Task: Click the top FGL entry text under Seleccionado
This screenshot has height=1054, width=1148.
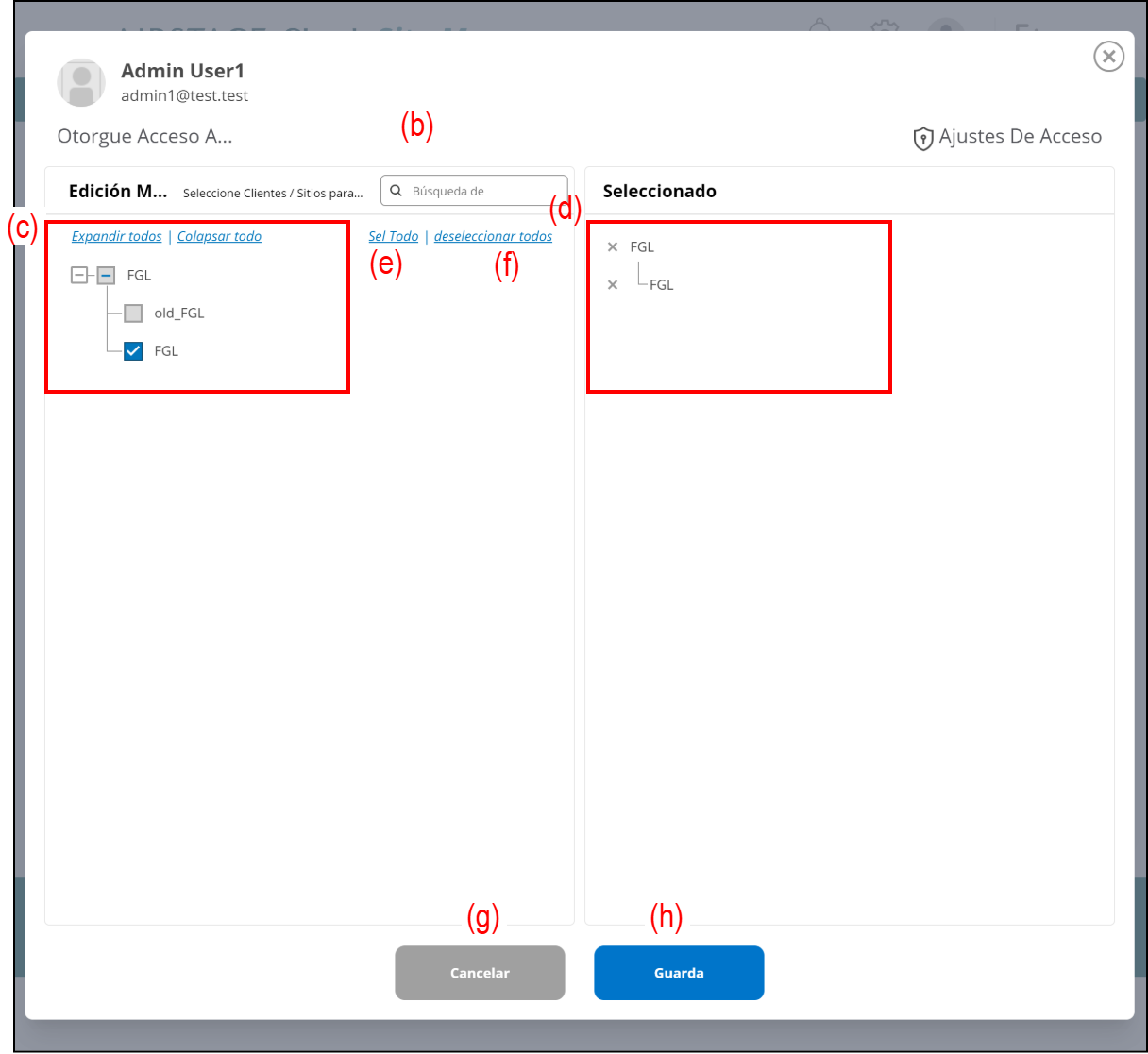Action: [x=642, y=247]
